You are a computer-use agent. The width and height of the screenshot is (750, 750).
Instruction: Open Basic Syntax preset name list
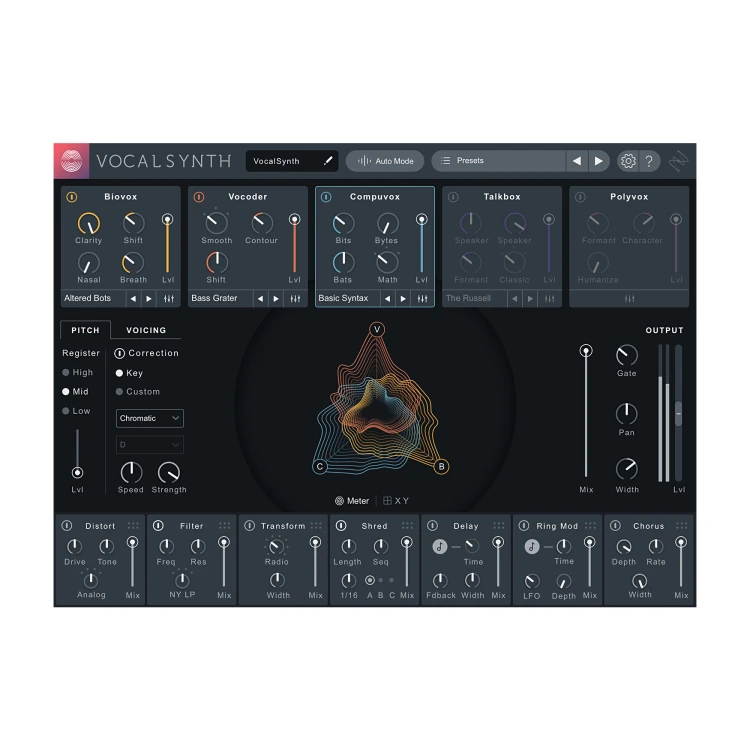348,298
